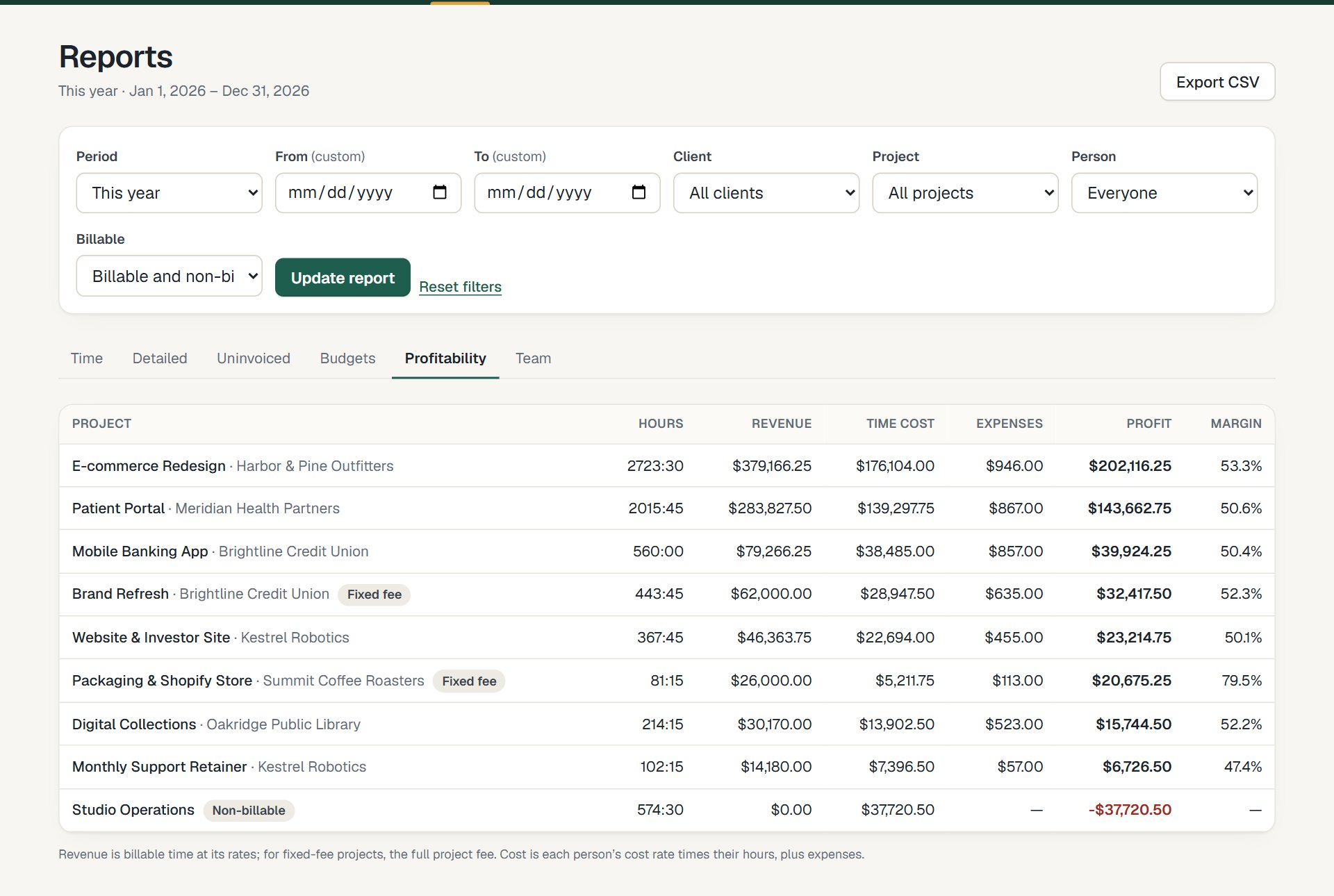Click the Mobile Banking App project name
This screenshot has height=896, width=1334.
pyautogui.click(x=140, y=551)
